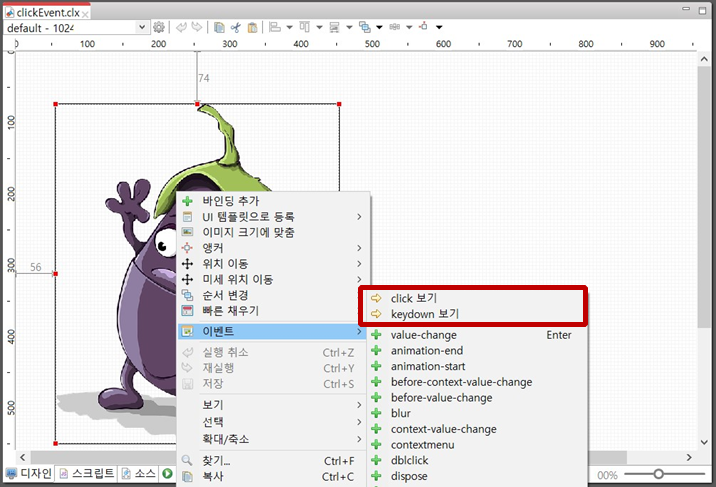
Task: Click the copy icon in the toolbar
Action: 219,27
